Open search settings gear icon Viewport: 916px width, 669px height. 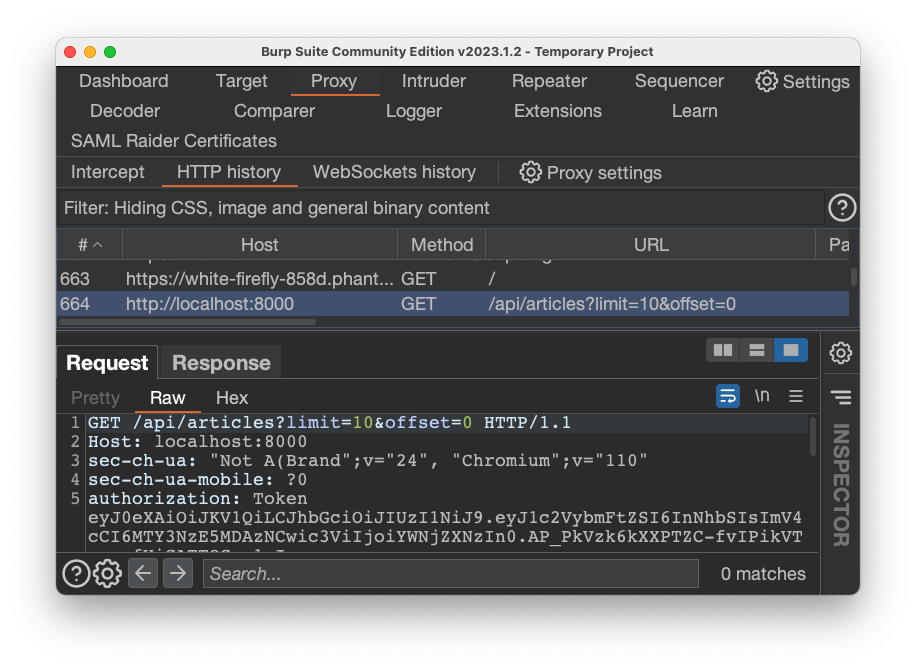107,574
